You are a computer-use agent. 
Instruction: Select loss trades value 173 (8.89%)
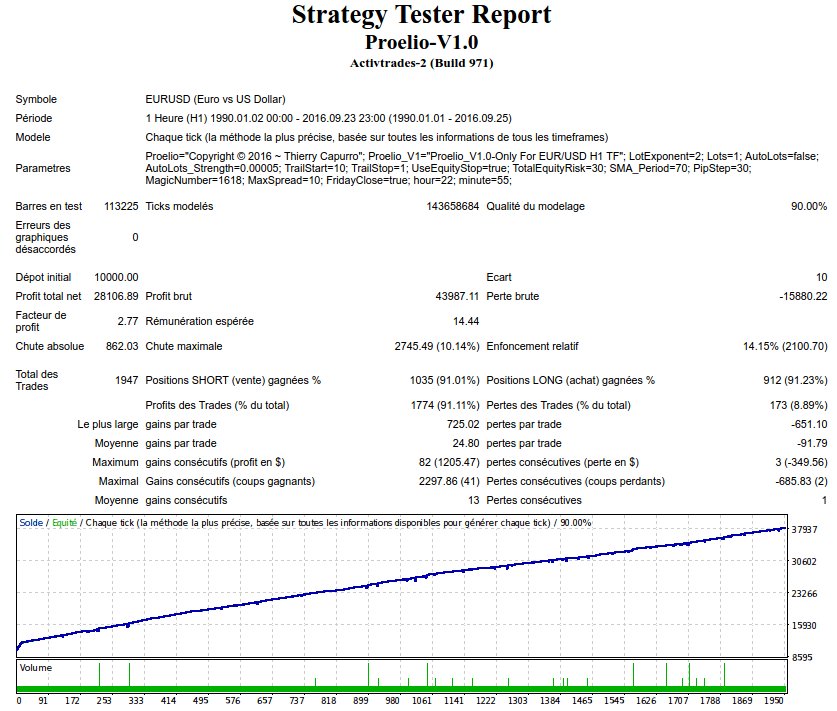coord(798,405)
